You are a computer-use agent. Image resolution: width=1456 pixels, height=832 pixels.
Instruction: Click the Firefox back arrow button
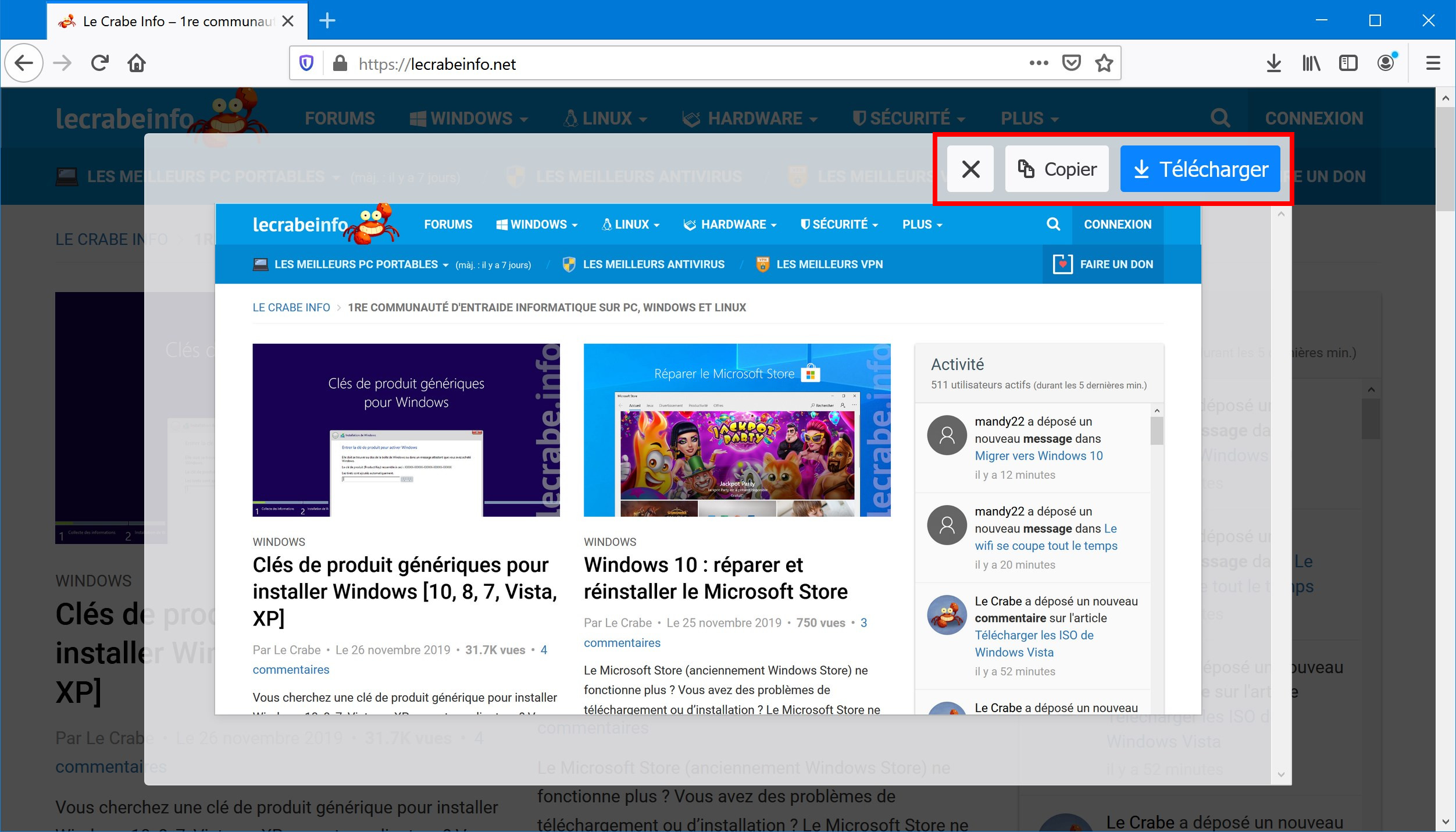(24, 63)
